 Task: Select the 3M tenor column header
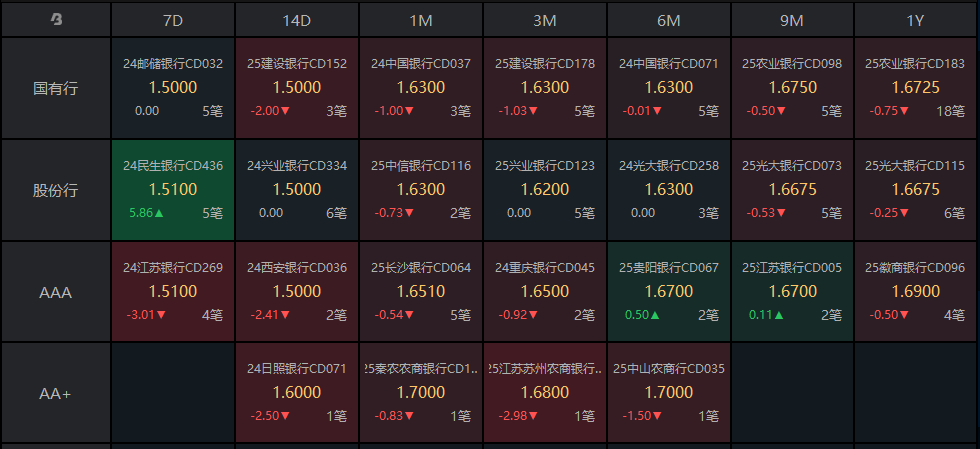545,20
